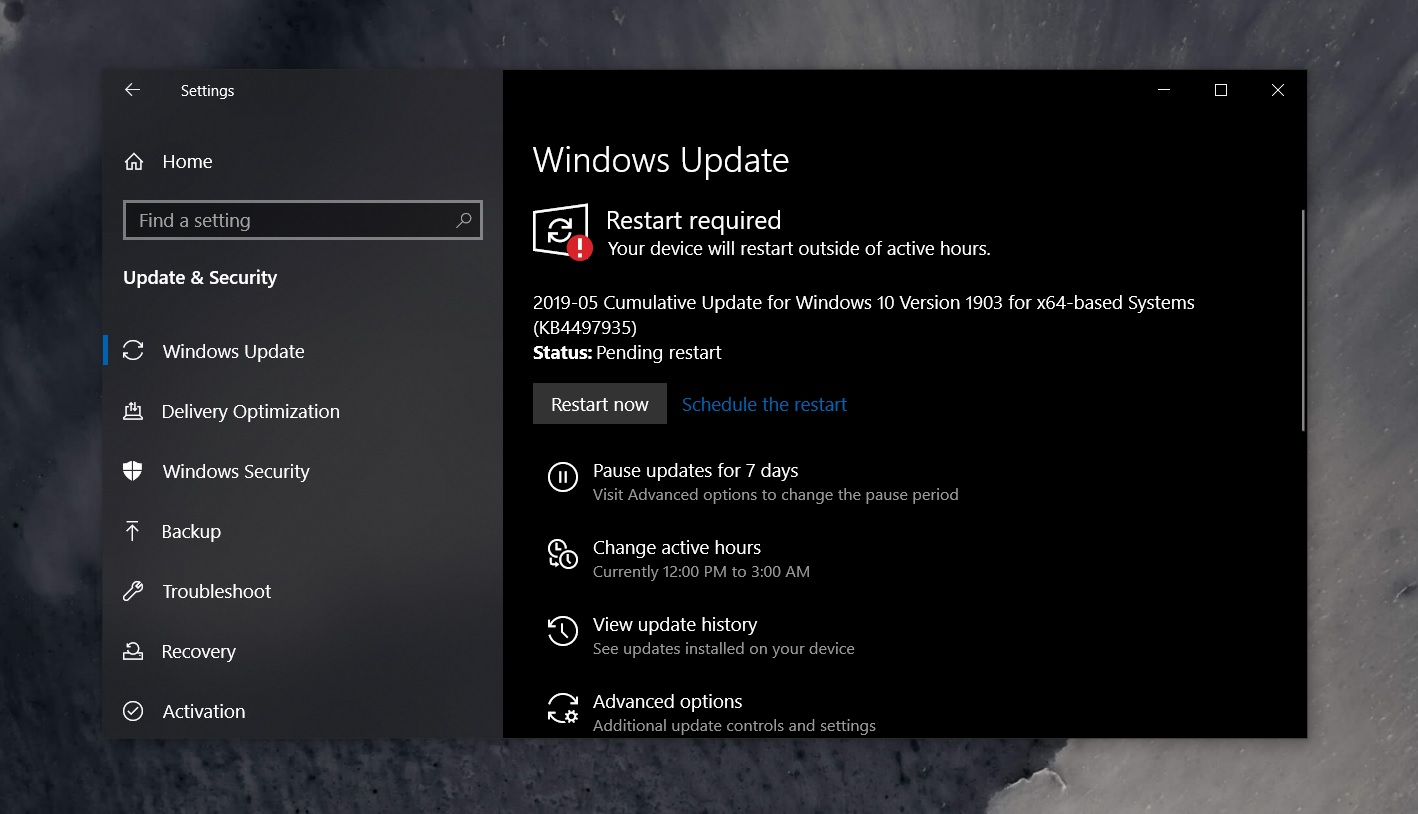Image resolution: width=1418 pixels, height=814 pixels.
Task: Close the Settings window
Action: [1278, 90]
